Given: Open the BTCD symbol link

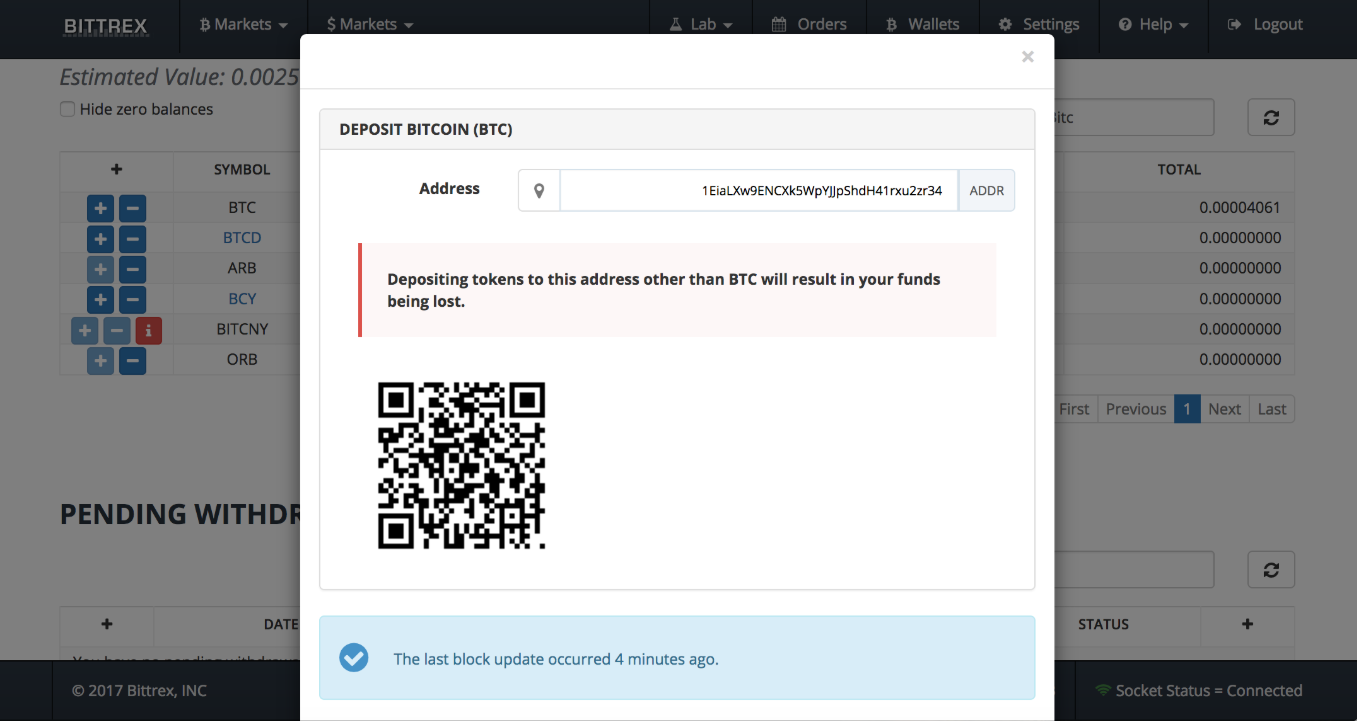Looking at the screenshot, I should (242, 238).
